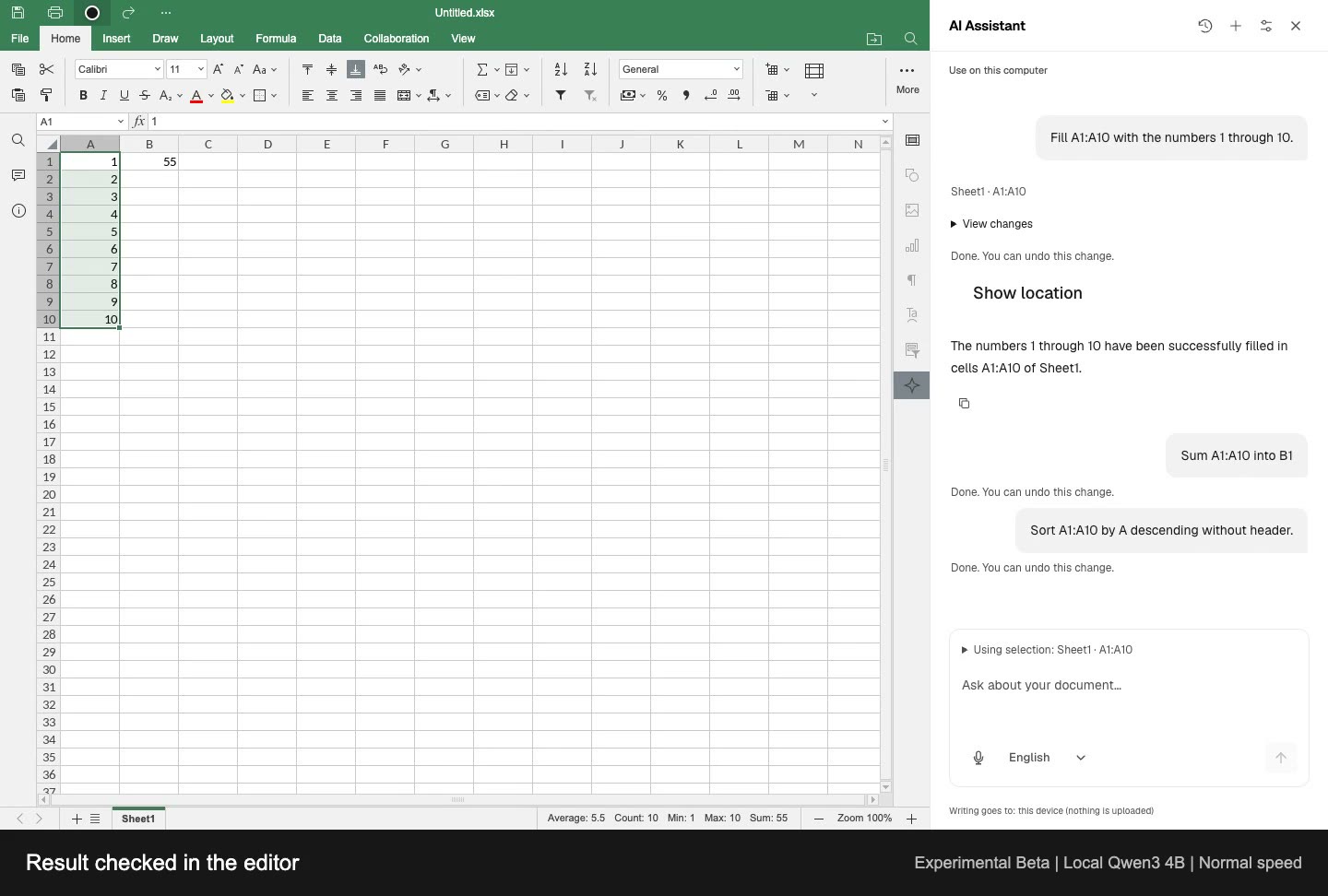The height and width of the screenshot is (896, 1328).
Task: Click the Print icon in title bar
Action: tap(55, 13)
